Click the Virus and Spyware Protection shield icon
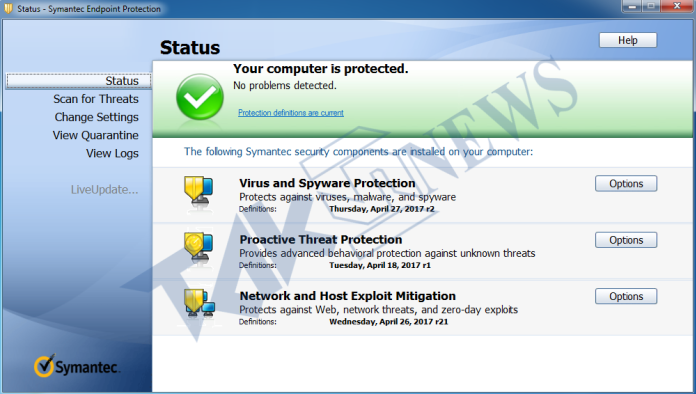This screenshot has width=696, height=394. coord(198,193)
